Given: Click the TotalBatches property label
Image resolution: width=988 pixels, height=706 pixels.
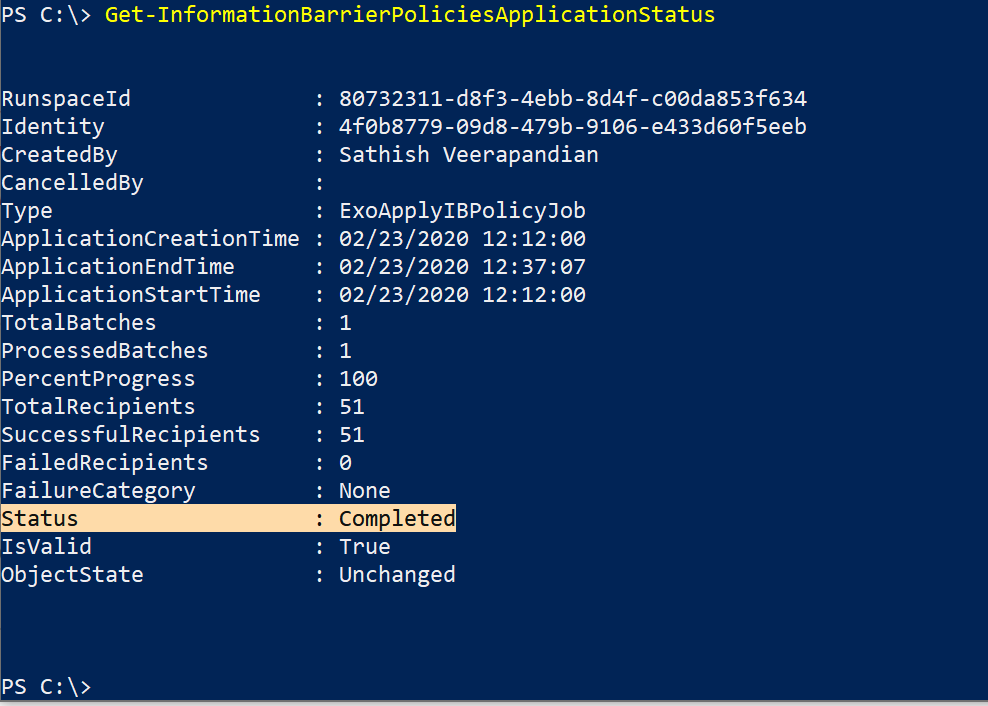Looking at the screenshot, I should 79,323.
